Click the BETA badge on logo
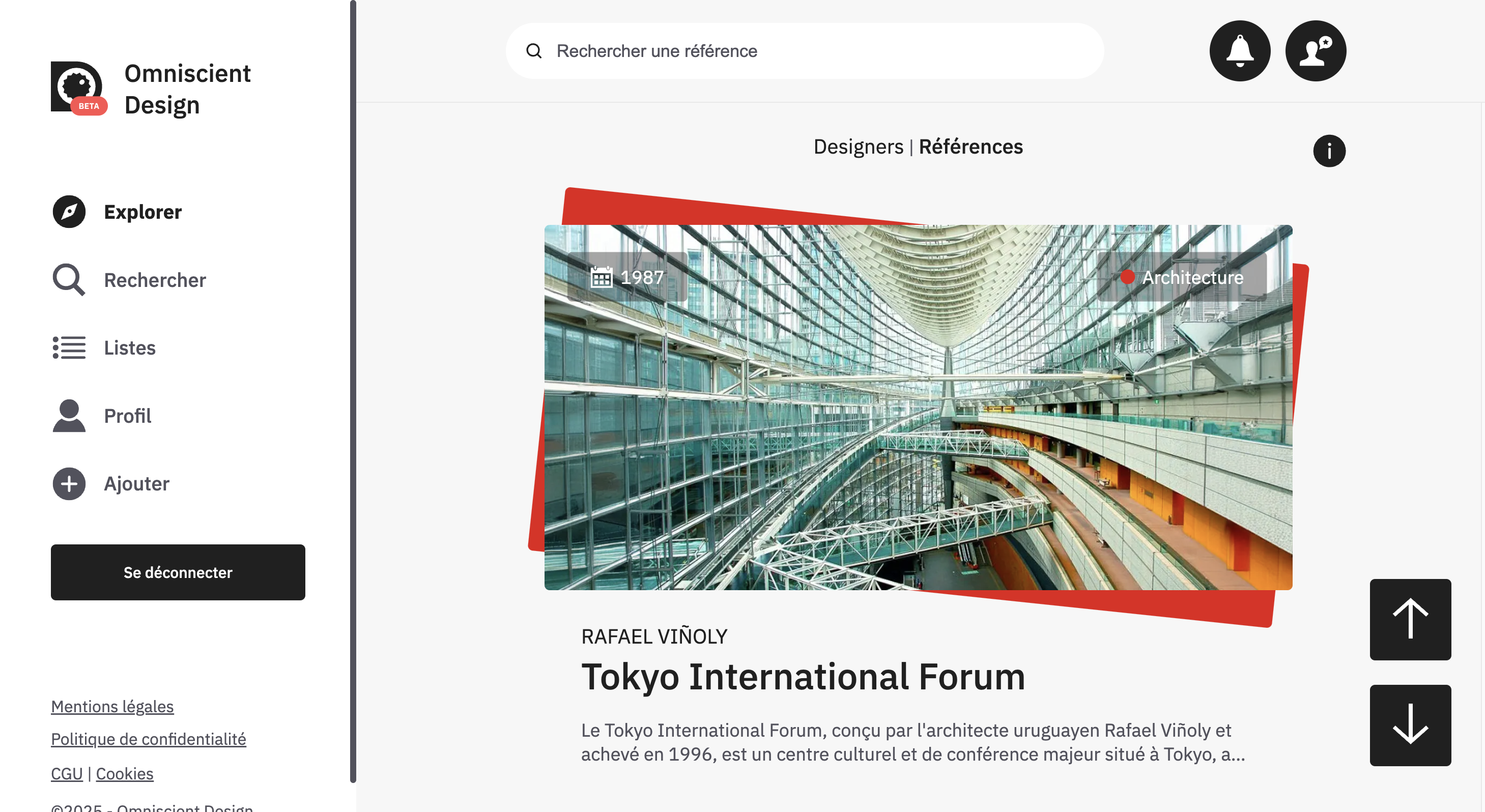The height and width of the screenshot is (812, 1485). coord(89,106)
